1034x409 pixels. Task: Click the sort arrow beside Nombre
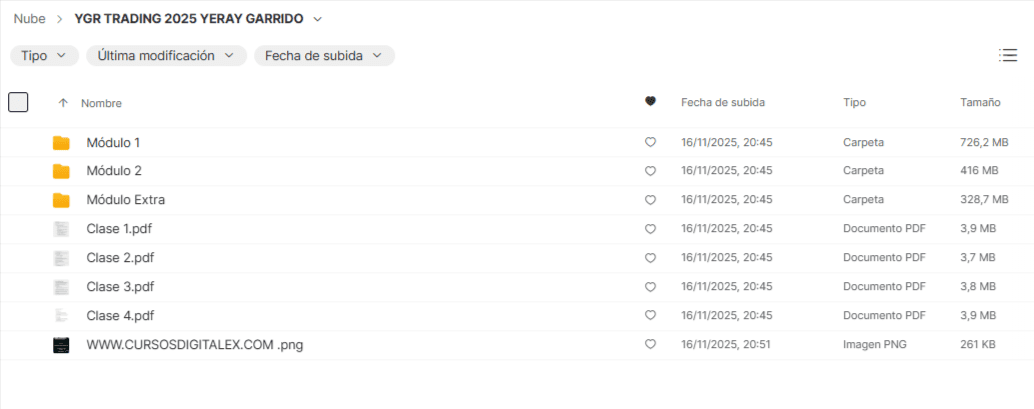(x=63, y=103)
